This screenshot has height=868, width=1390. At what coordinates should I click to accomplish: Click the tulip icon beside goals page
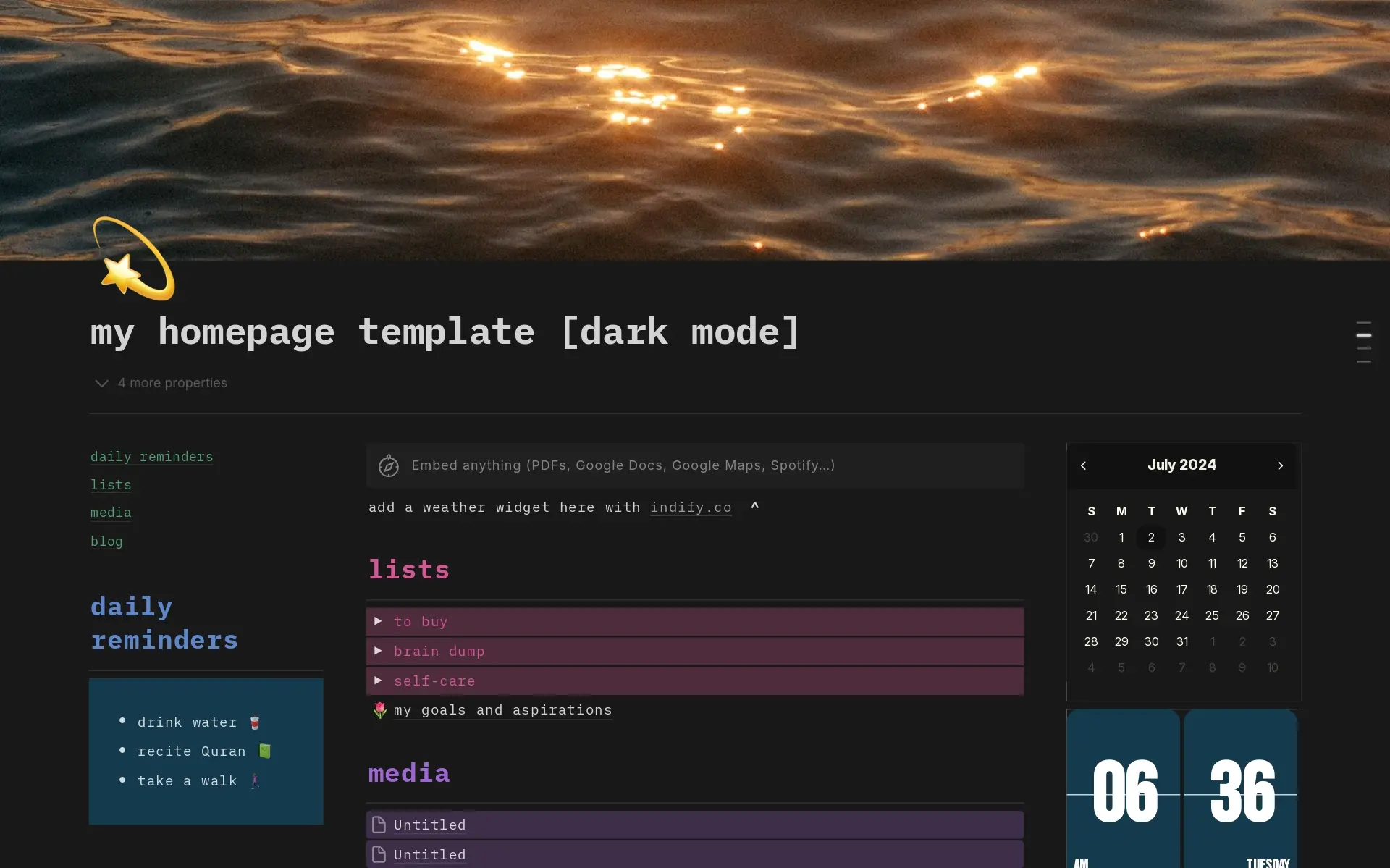380,710
